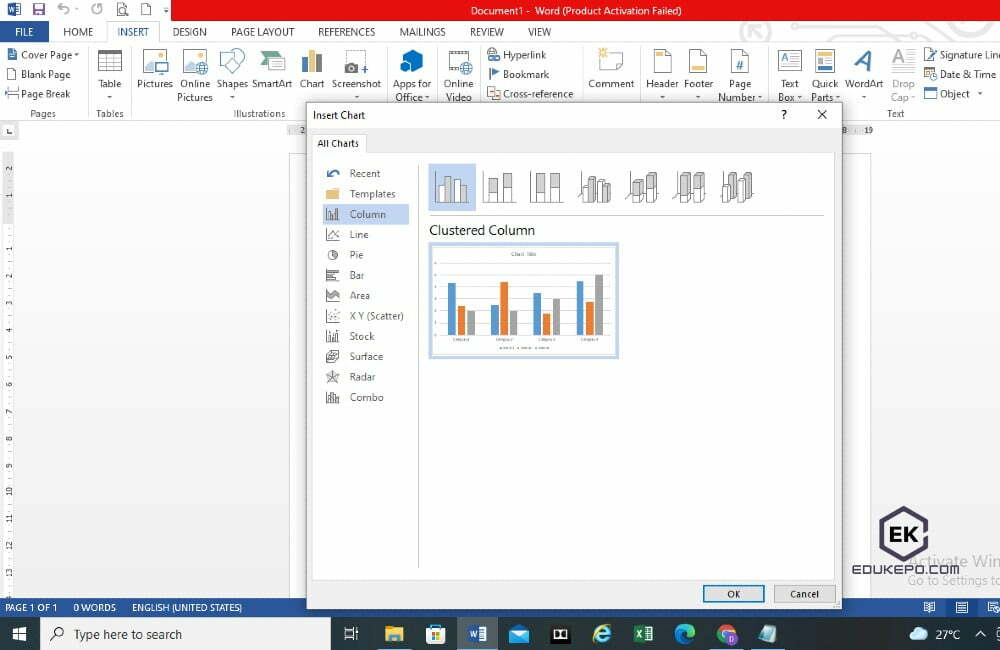The height and width of the screenshot is (650, 1000).
Task: Select Radar chart type in the list
Action: click(362, 377)
